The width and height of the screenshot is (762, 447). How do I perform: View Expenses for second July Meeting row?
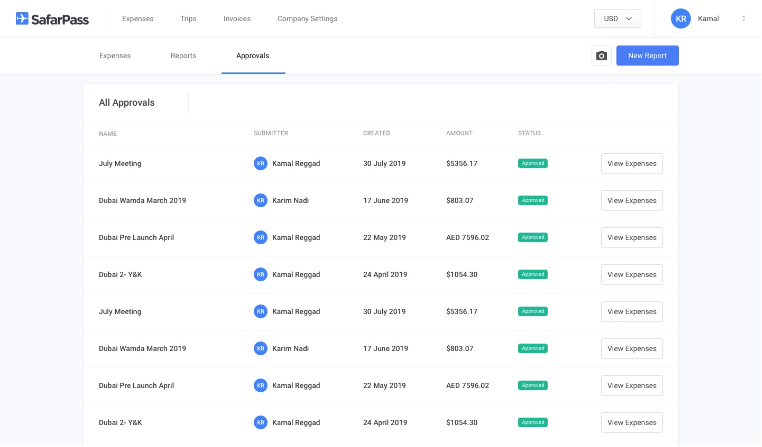point(632,311)
